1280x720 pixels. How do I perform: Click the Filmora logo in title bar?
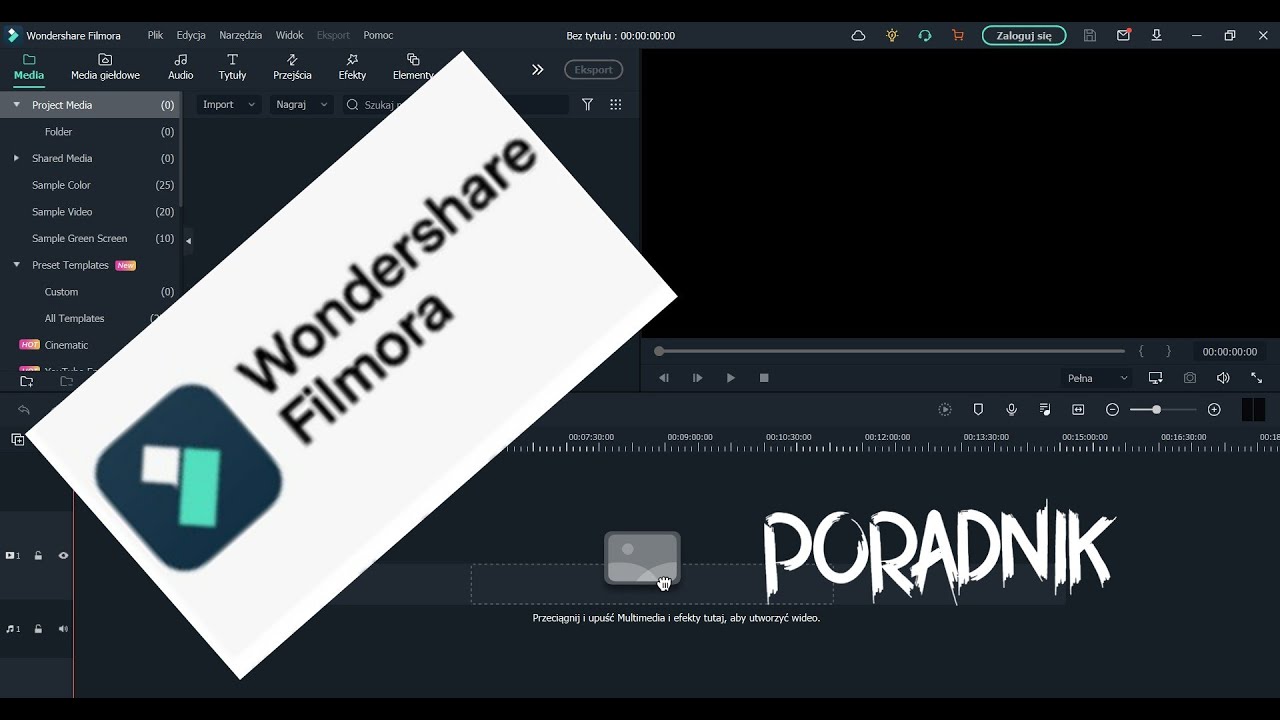tap(13, 35)
